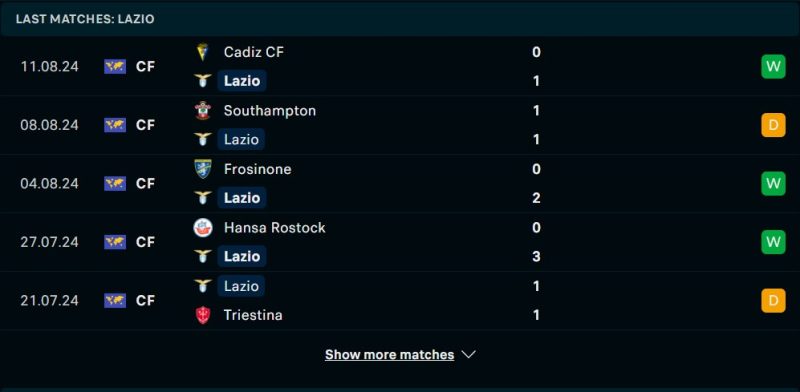The width and height of the screenshot is (800, 392).
Task: Open the Hansa Rostock team name
Action: click(x=274, y=227)
